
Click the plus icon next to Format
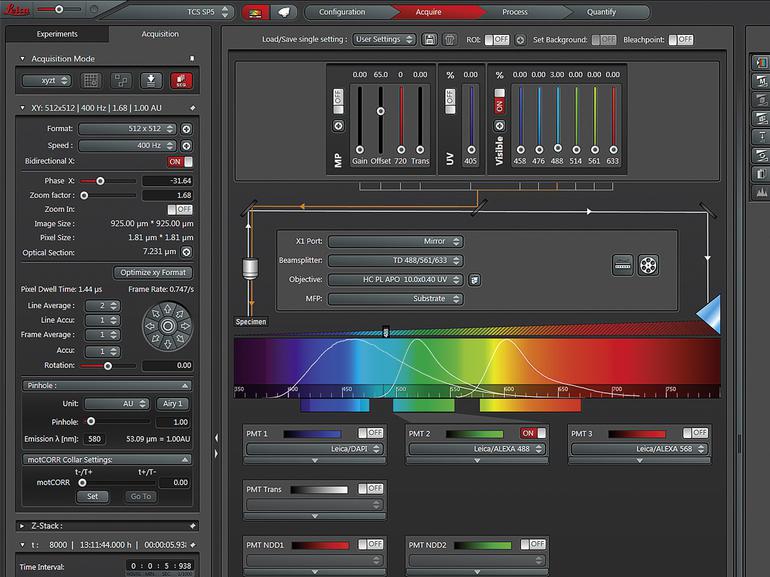tap(186, 129)
